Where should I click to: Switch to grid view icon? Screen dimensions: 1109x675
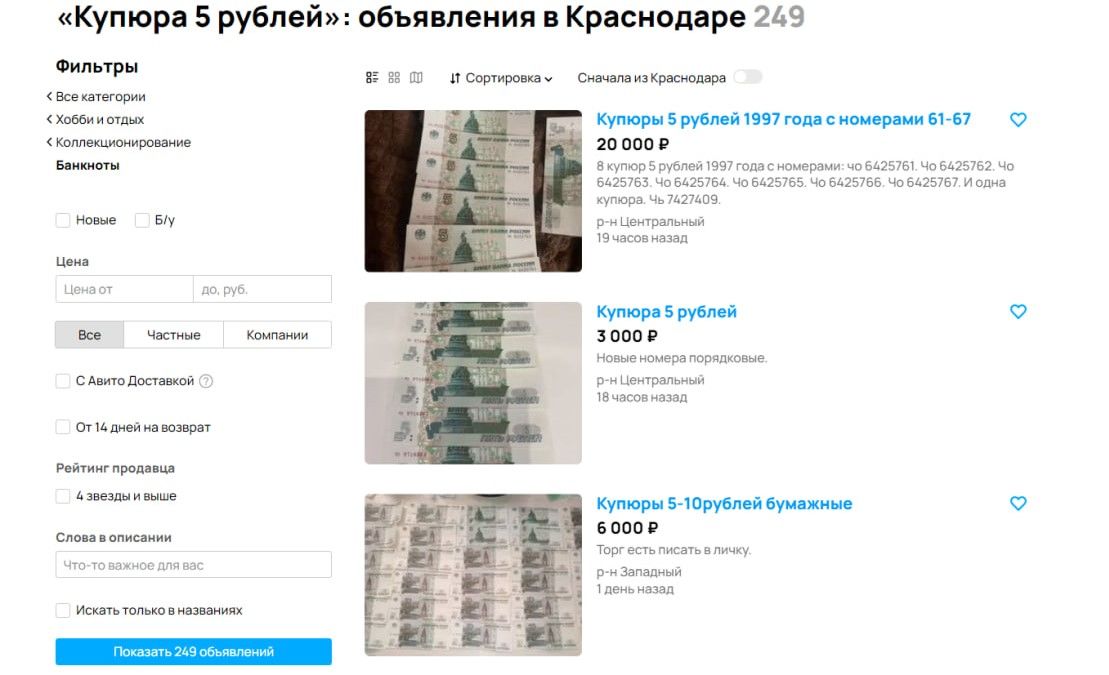click(x=394, y=77)
